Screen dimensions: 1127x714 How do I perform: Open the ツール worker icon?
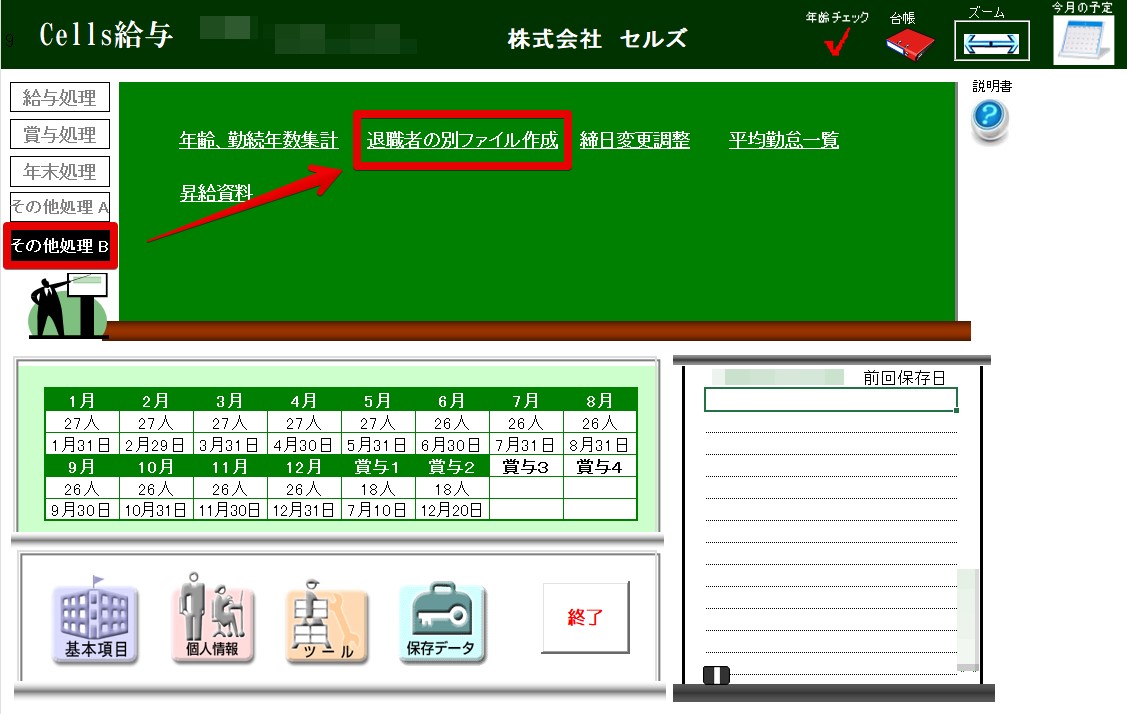(326, 622)
